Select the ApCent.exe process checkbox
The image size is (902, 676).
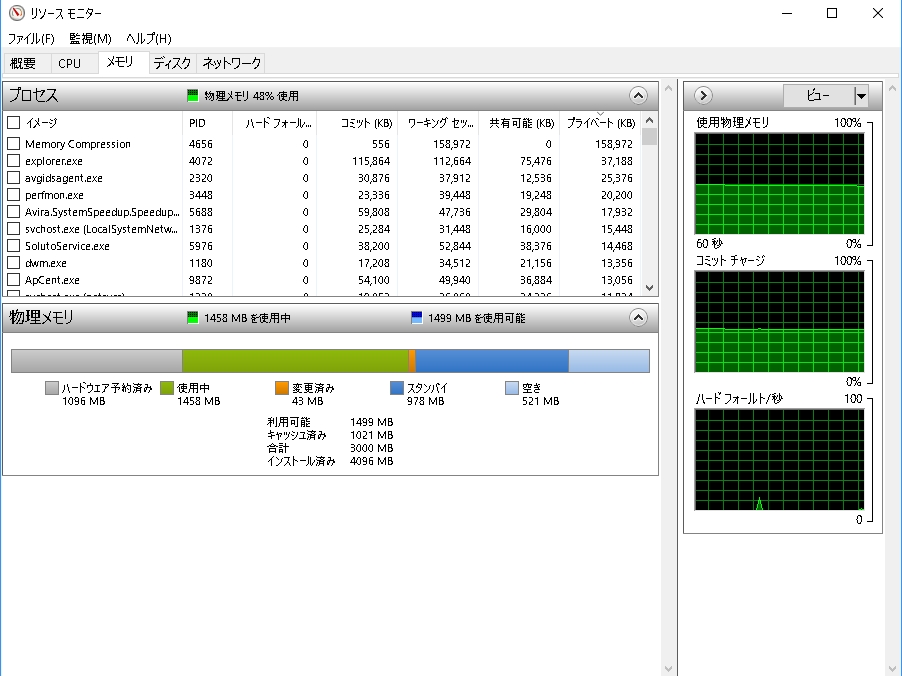pyautogui.click(x=14, y=280)
